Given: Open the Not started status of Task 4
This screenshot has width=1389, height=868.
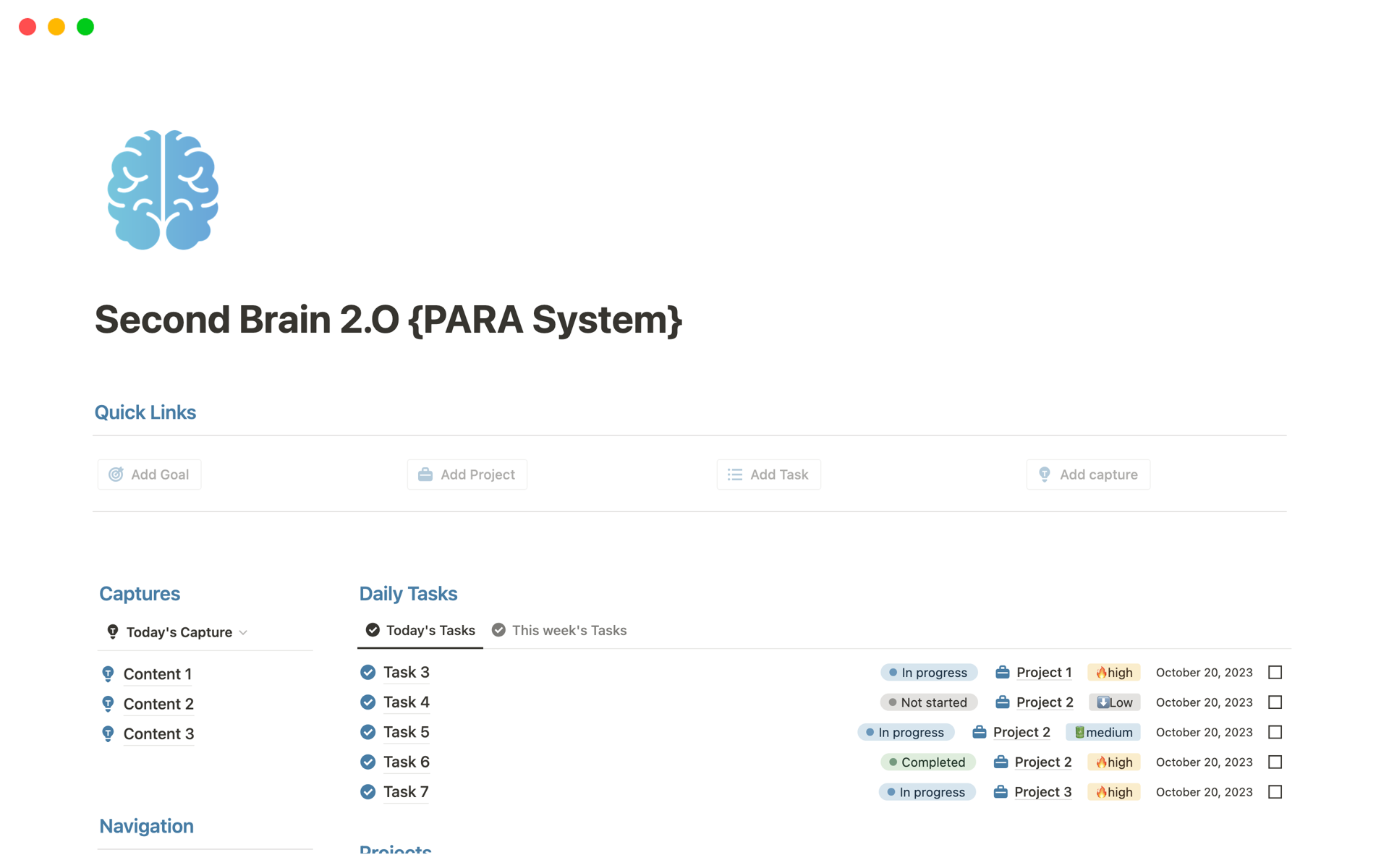Looking at the screenshot, I should pos(928,702).
